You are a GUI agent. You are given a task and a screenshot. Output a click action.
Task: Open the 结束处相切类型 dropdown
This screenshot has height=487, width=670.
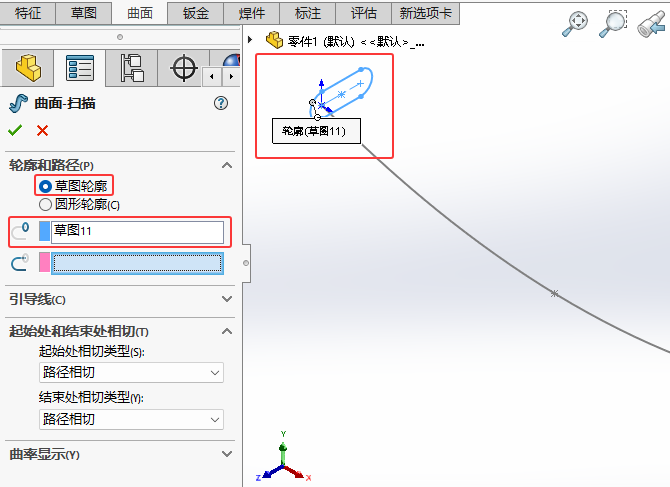point(131,420)
